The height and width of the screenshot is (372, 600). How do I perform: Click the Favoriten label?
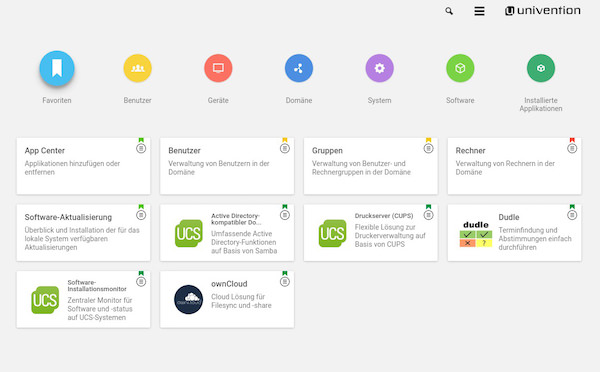click(57, 100)
